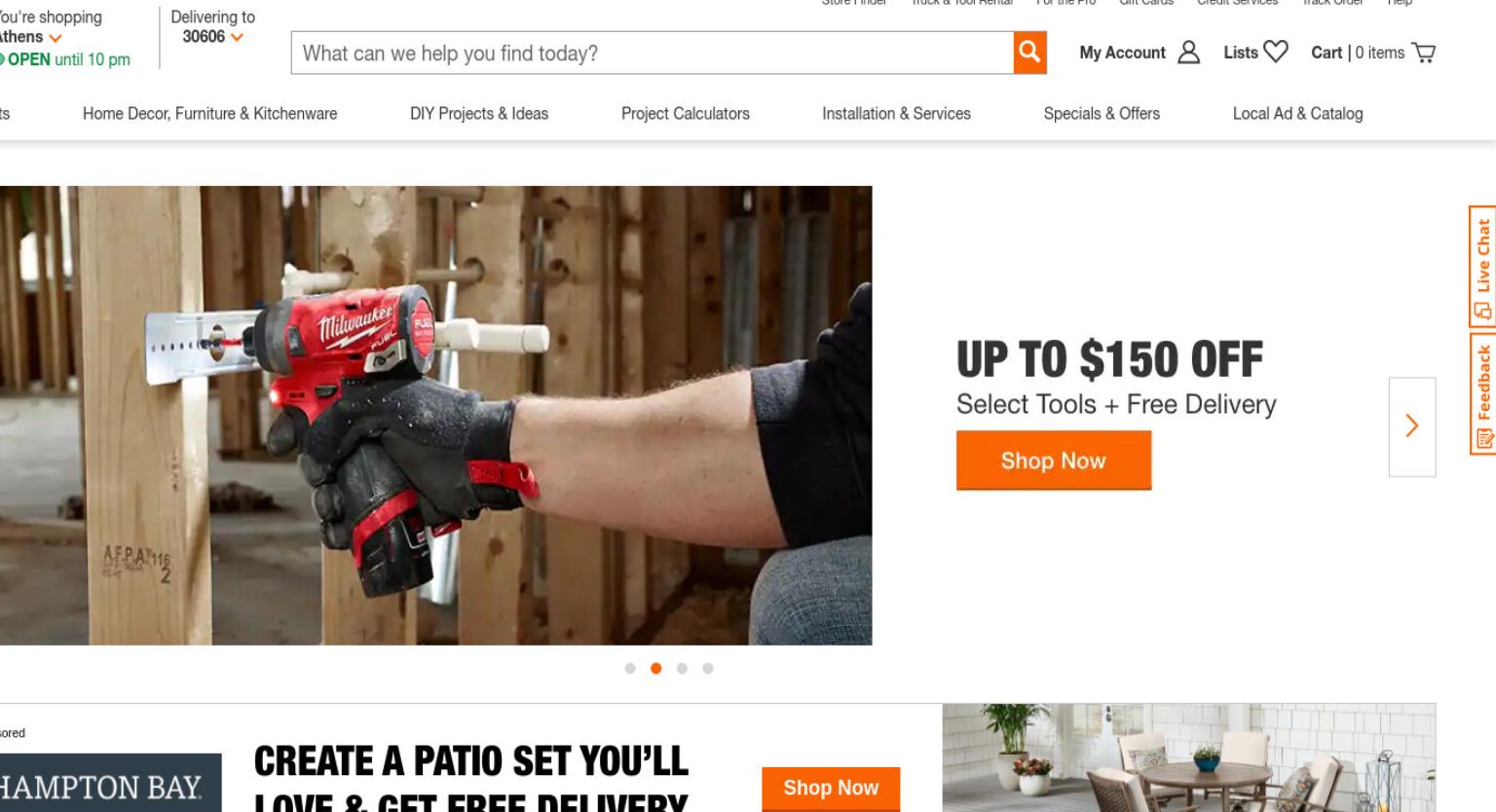Open My Account person icon
The height and width of the screenshot is (812, 1496).
1188,53
